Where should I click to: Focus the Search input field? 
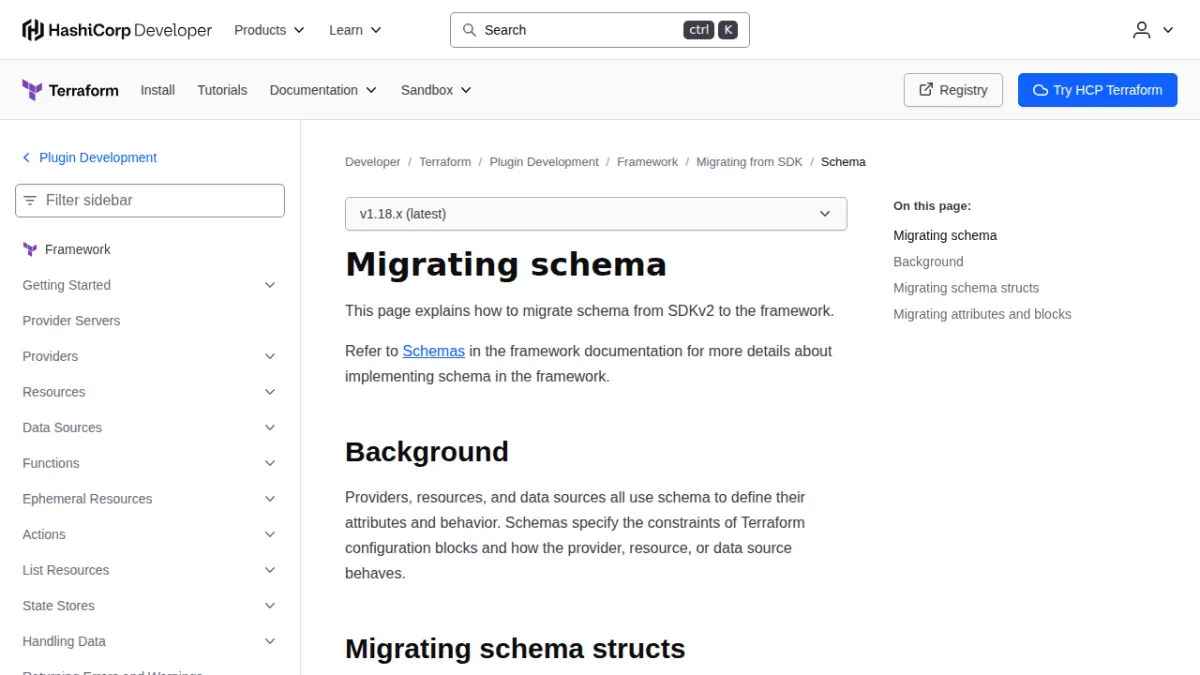[600, 30]
